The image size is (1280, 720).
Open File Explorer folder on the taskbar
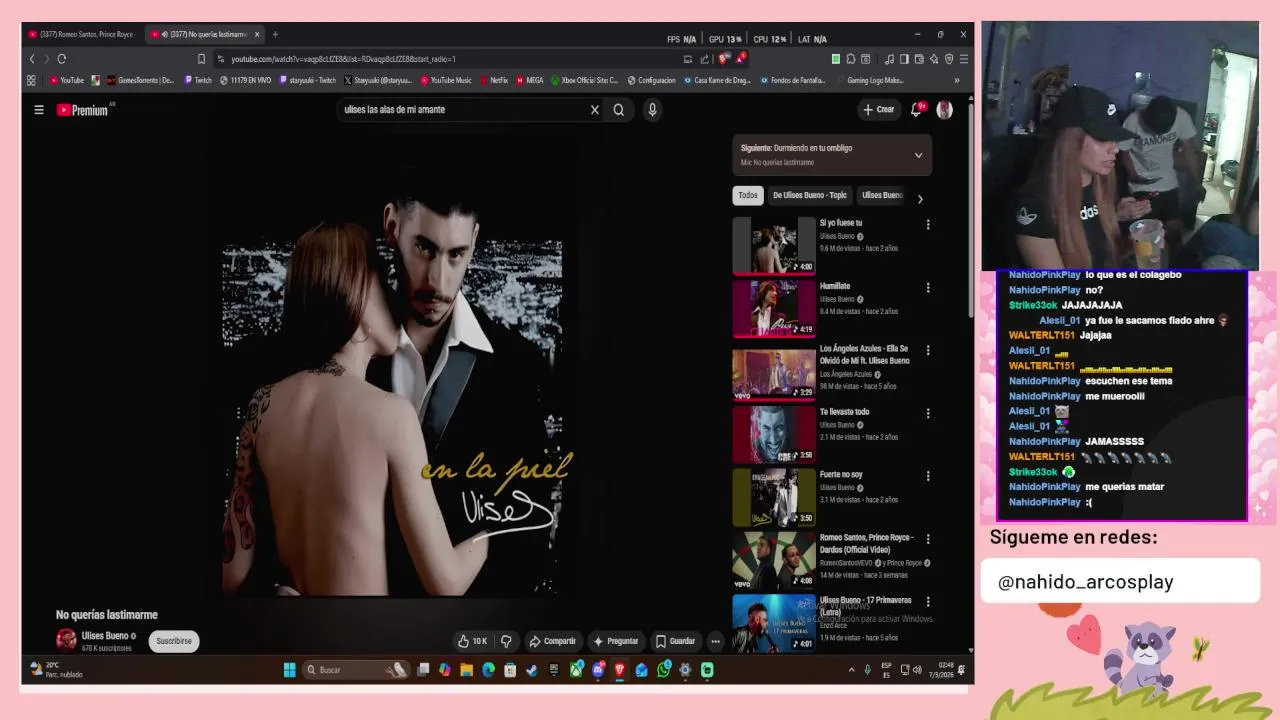click(x=466, y=670)
